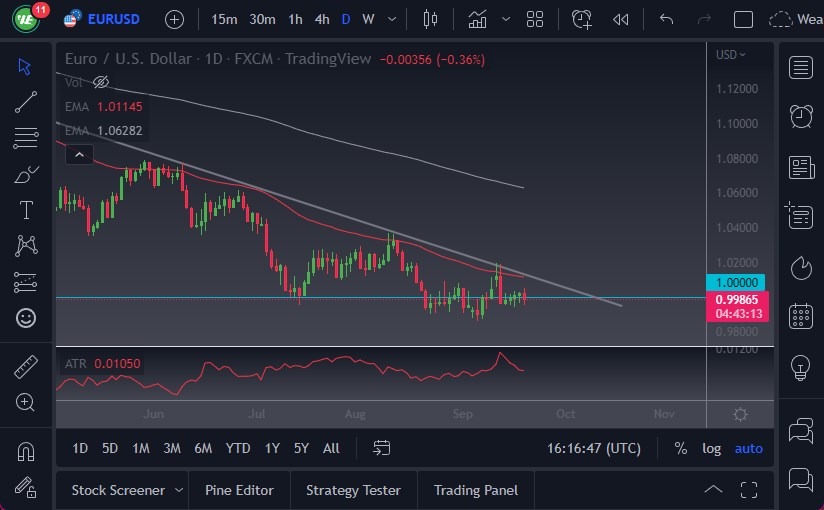
Task: Open the emoji icons tool
Action: click(26, 318)
